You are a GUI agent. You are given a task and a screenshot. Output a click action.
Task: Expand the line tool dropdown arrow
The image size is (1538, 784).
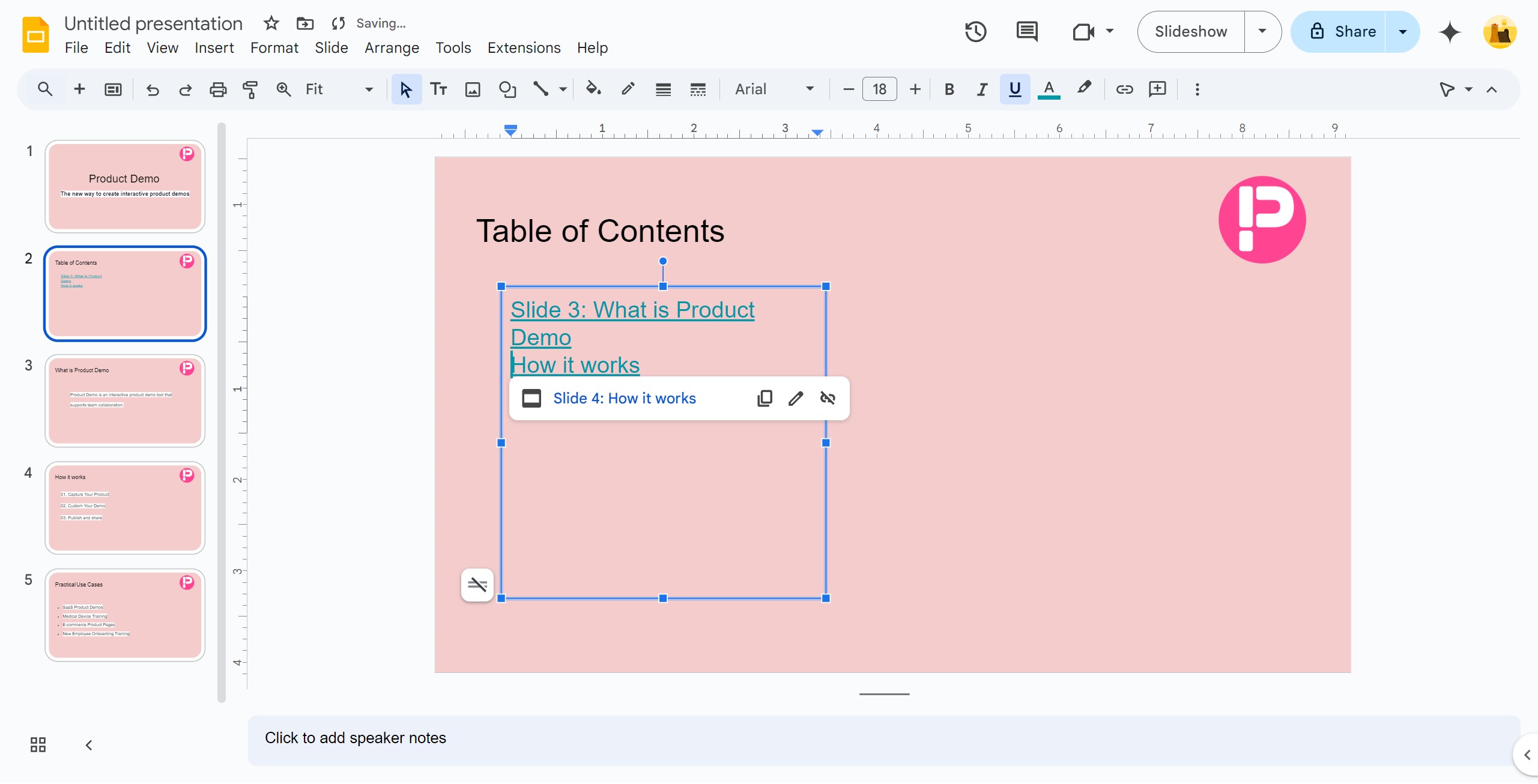tap(563, 89)
